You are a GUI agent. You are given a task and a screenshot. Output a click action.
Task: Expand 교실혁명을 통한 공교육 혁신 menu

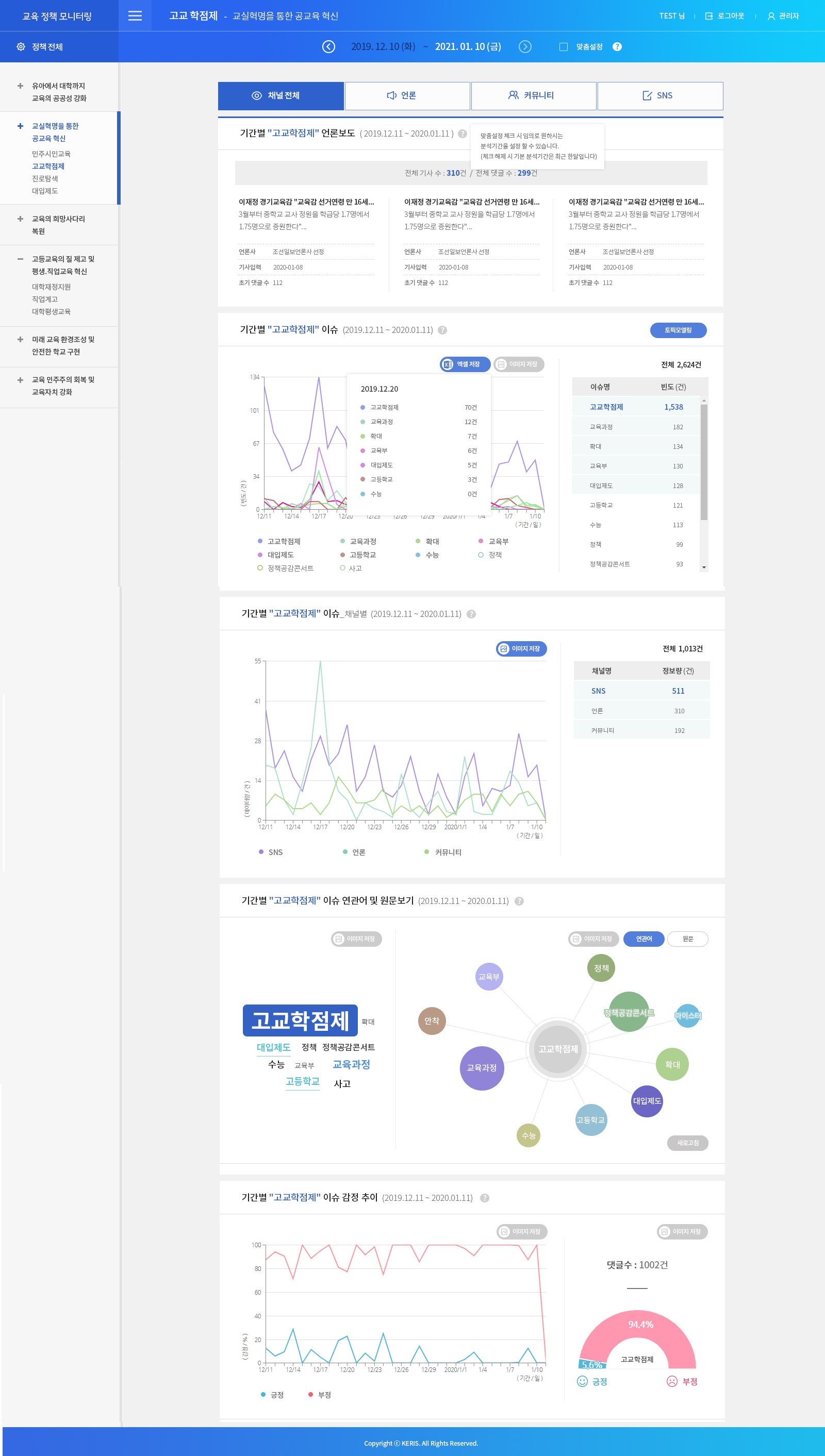click(21, 126)
